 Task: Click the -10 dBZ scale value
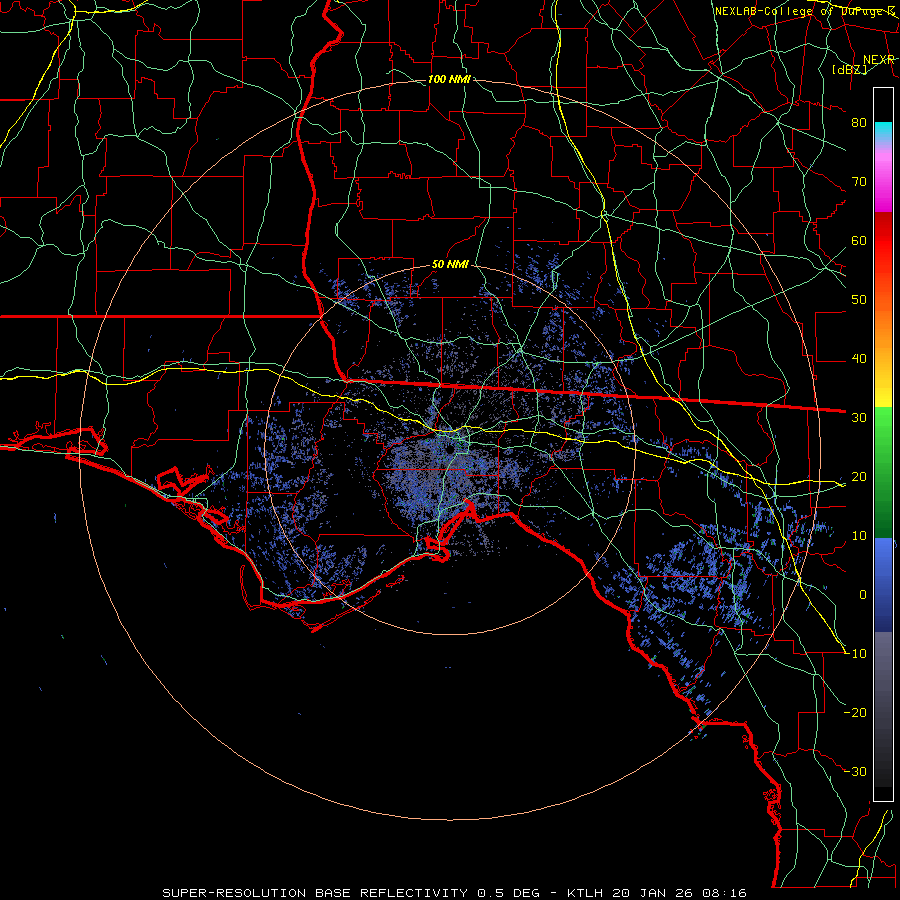point(855,654)
